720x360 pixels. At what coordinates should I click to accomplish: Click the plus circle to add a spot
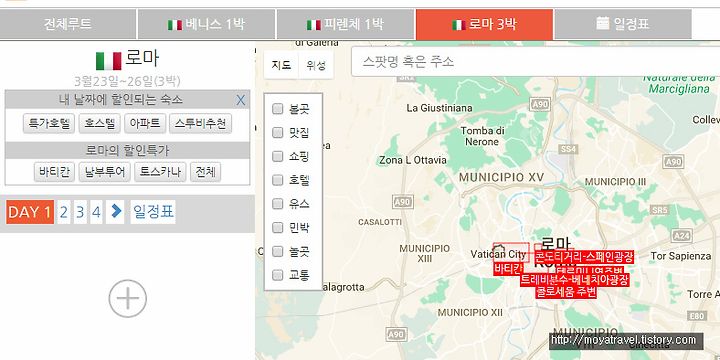pos(128,298)
